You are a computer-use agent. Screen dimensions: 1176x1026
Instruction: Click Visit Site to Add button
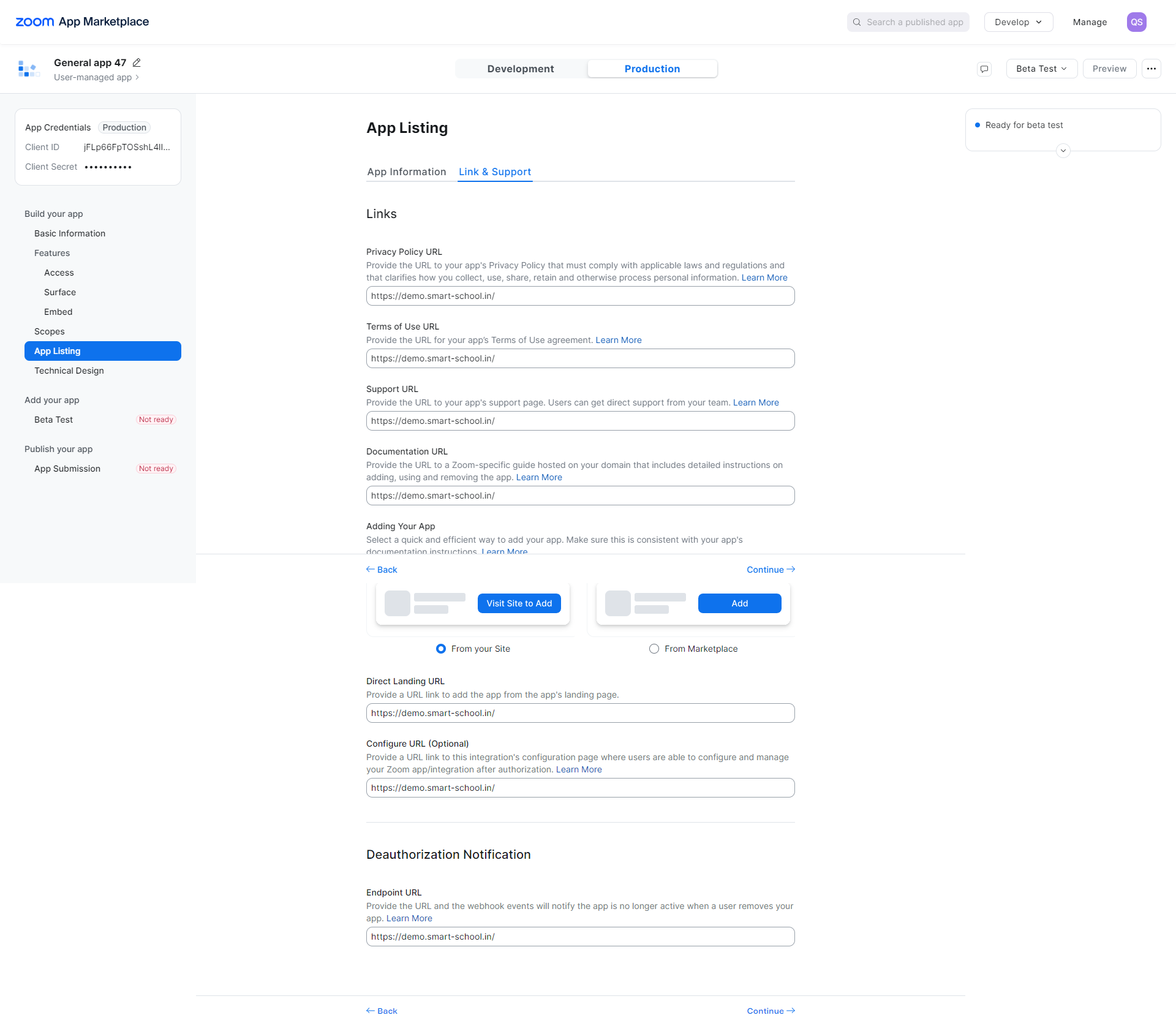pos(519,603)
